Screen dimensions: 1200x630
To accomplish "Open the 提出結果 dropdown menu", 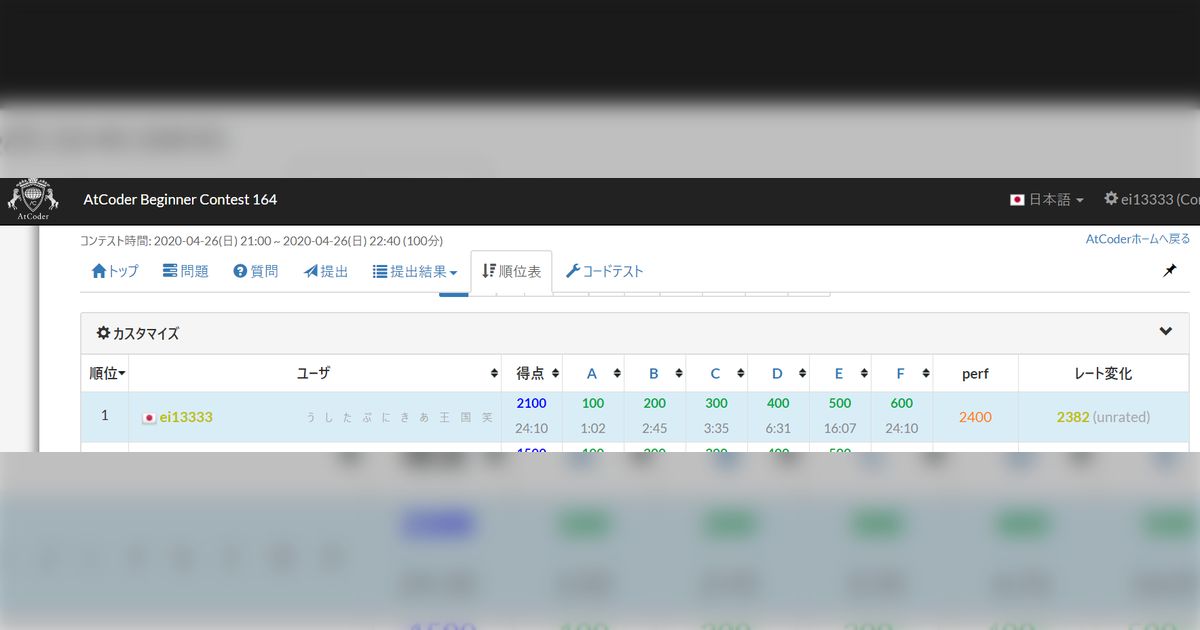I will pyautogui.click(x=414, y=271).
